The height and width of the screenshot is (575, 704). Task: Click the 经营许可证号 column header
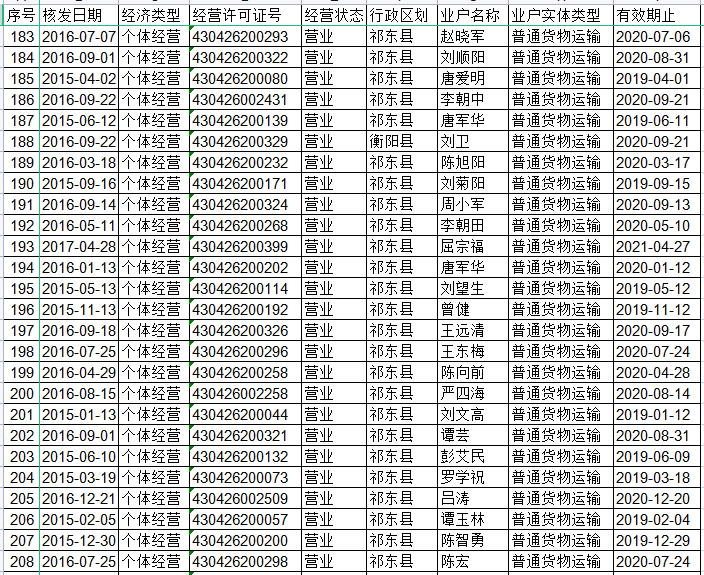coord(243,15)
